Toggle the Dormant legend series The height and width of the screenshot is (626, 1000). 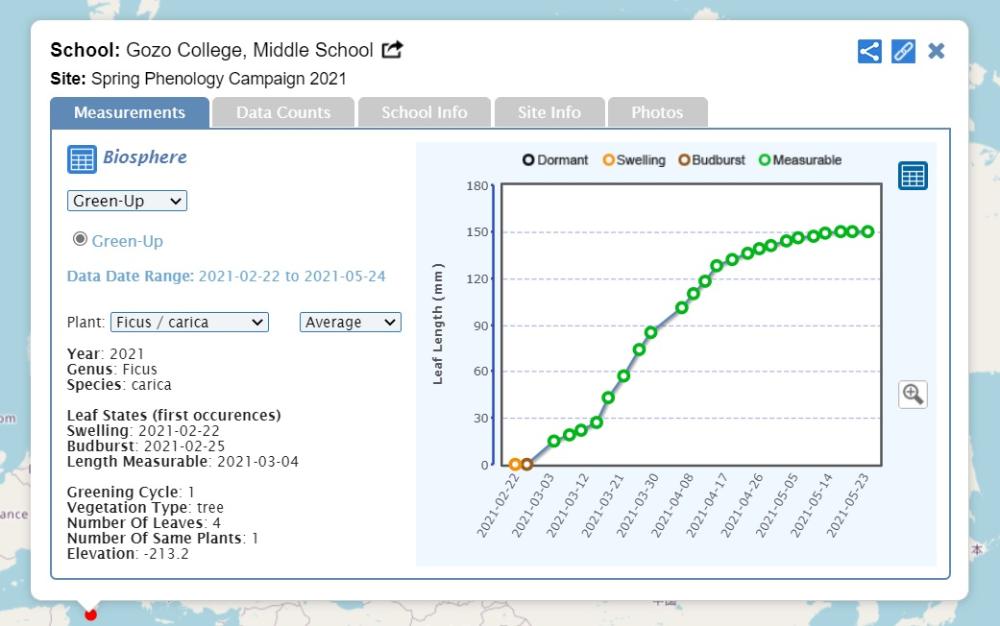(x=555, y=160)
